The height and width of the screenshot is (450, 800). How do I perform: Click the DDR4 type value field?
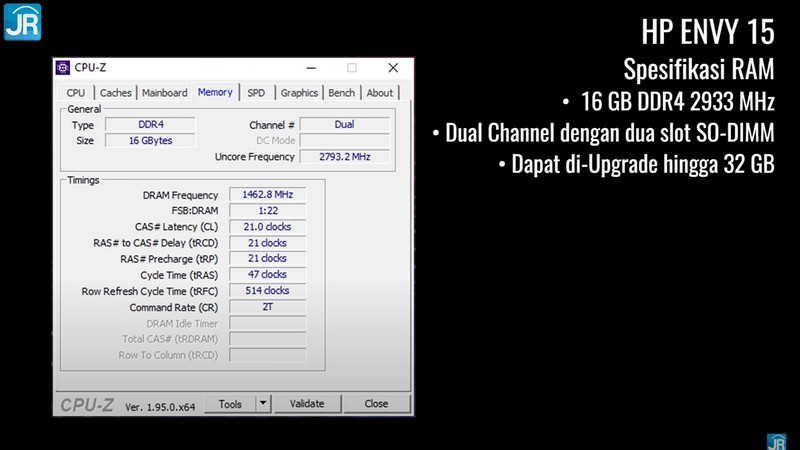pyautogui.click(x=151, y=124)
